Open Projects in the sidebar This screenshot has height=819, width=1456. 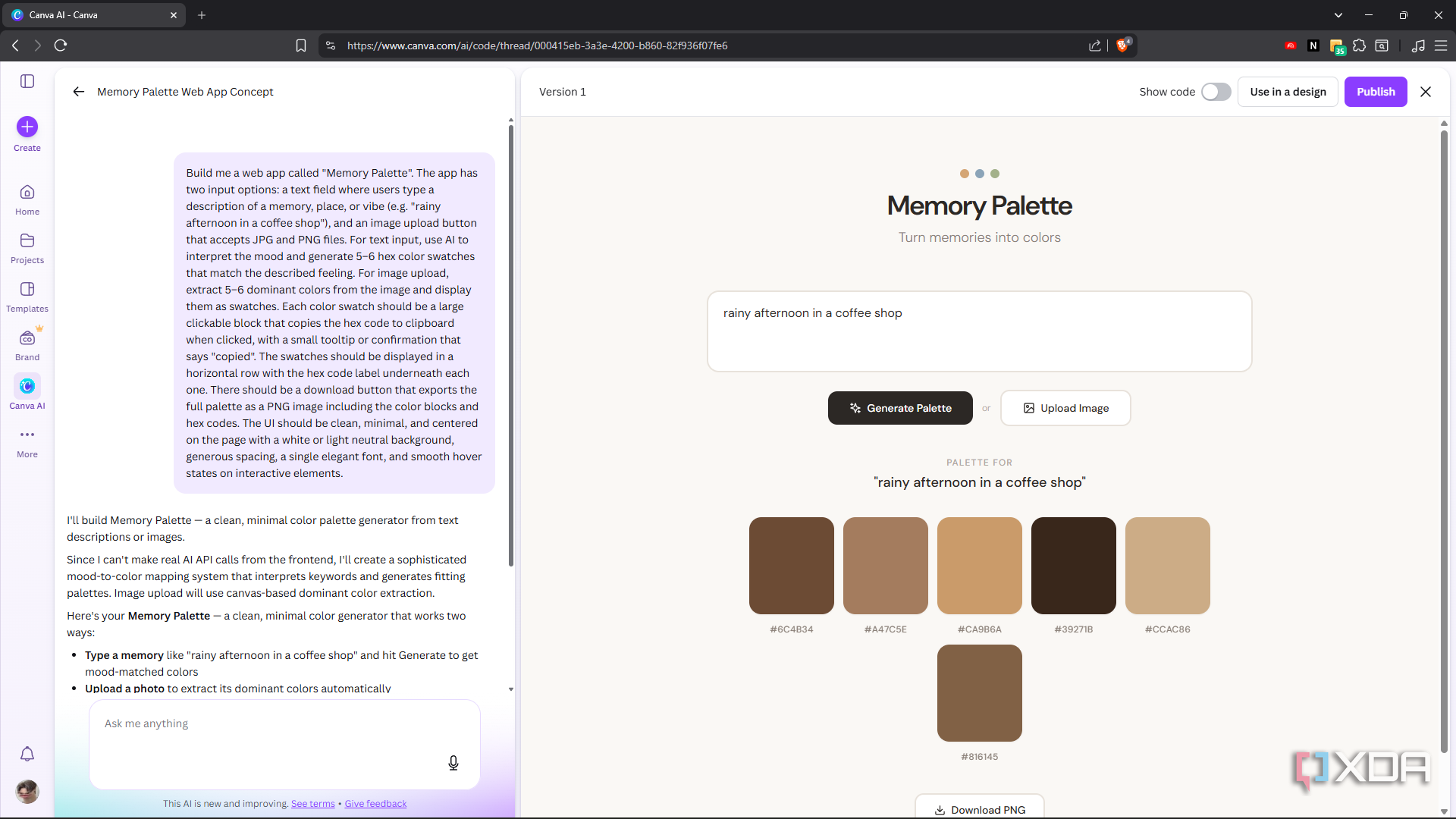tap(27, 249)
